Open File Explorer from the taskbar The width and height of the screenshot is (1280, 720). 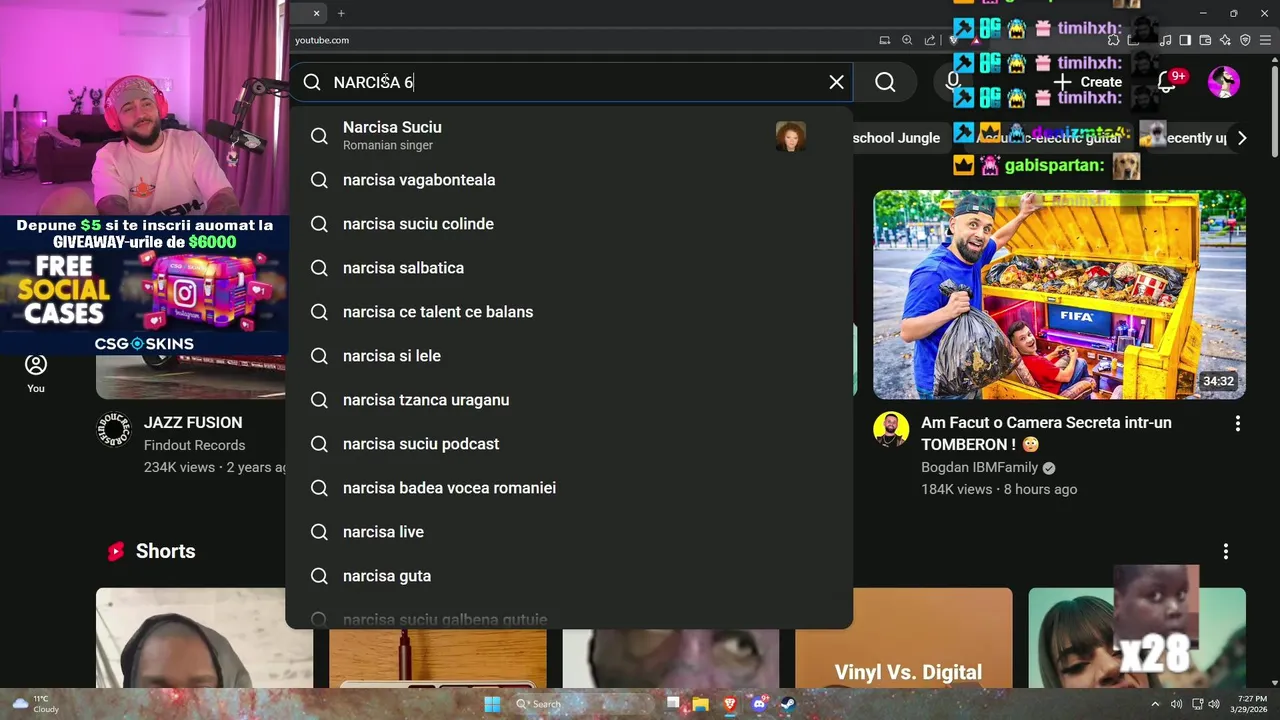coord(700,704)
